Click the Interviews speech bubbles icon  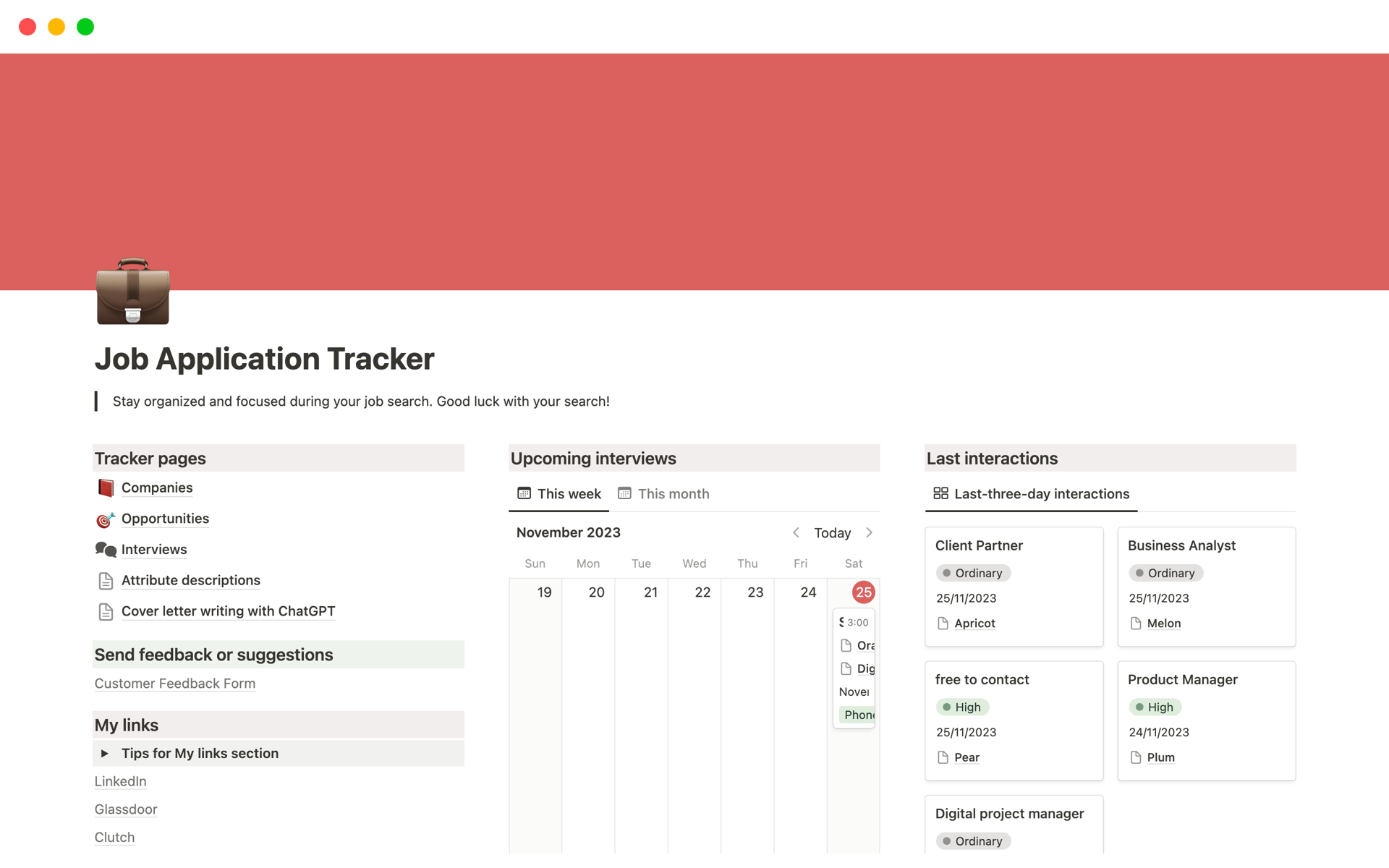coord(106,550)
